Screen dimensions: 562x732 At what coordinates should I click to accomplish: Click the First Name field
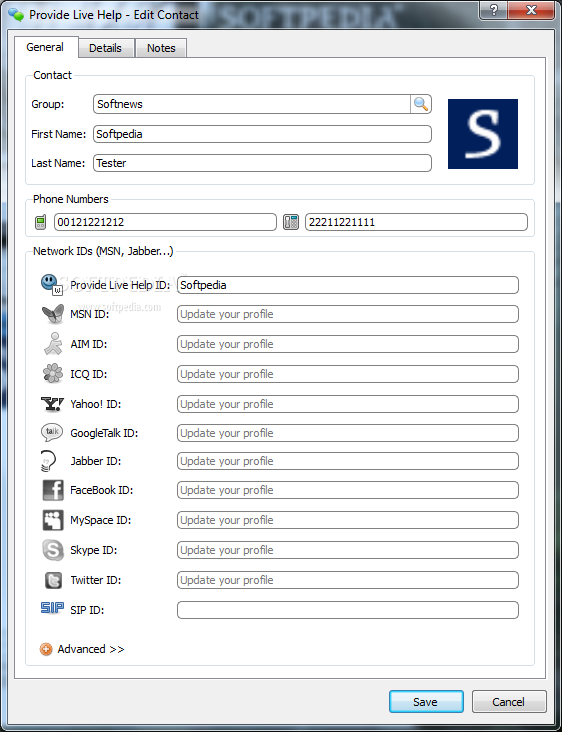[x=262, y=134]
